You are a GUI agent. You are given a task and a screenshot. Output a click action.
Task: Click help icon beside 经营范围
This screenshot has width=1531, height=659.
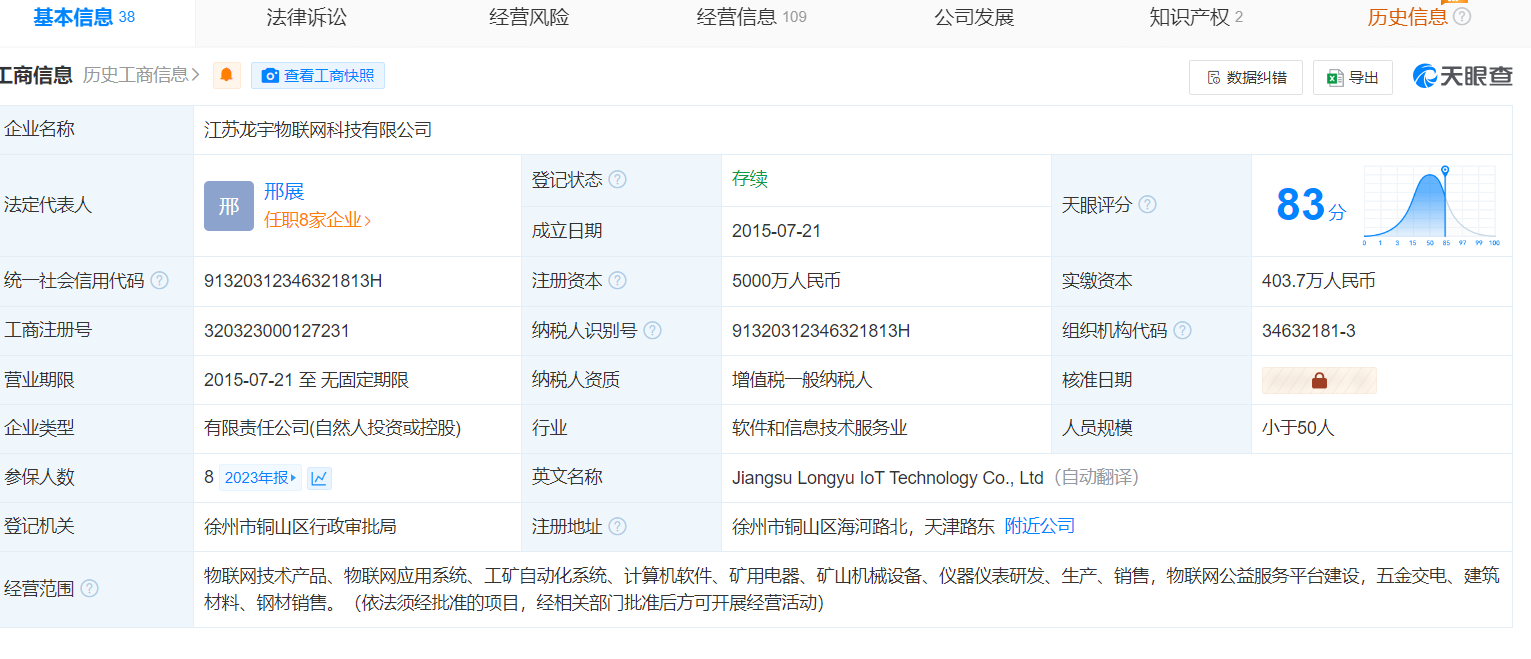(90, 588)
